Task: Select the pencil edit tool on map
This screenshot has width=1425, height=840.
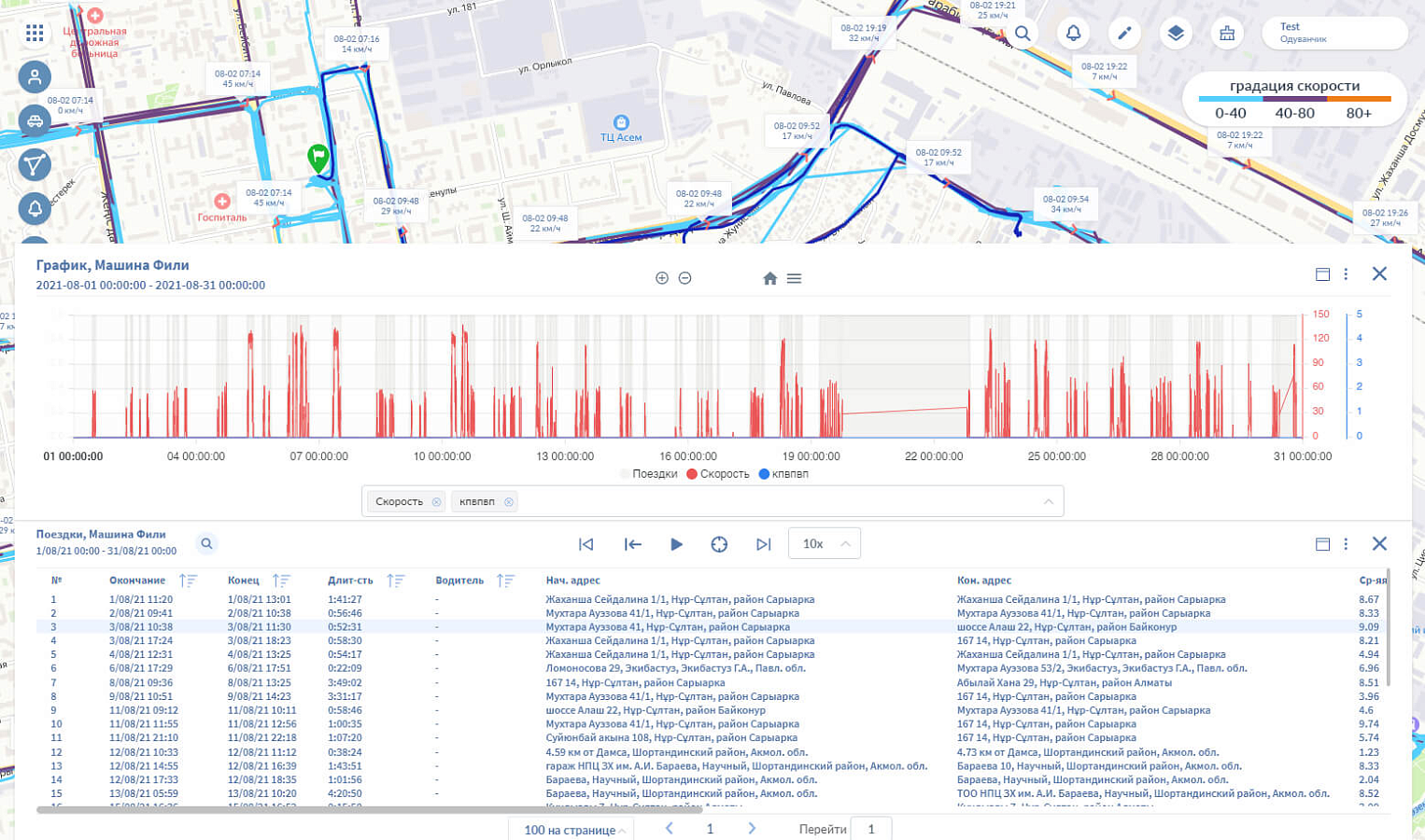Action: tap(1124, 34)
